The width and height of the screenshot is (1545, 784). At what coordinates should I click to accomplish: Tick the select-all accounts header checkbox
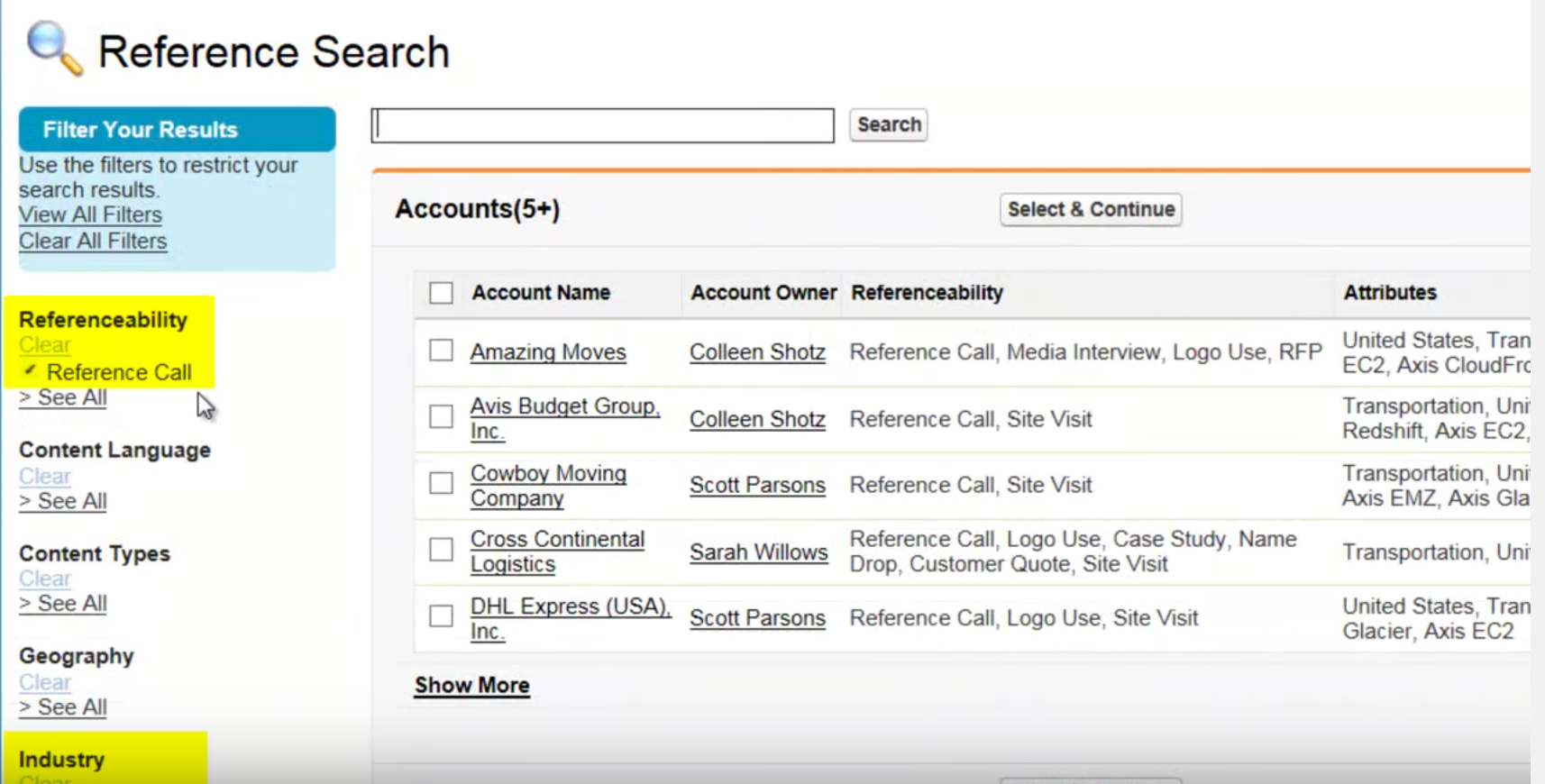point(441,293)
